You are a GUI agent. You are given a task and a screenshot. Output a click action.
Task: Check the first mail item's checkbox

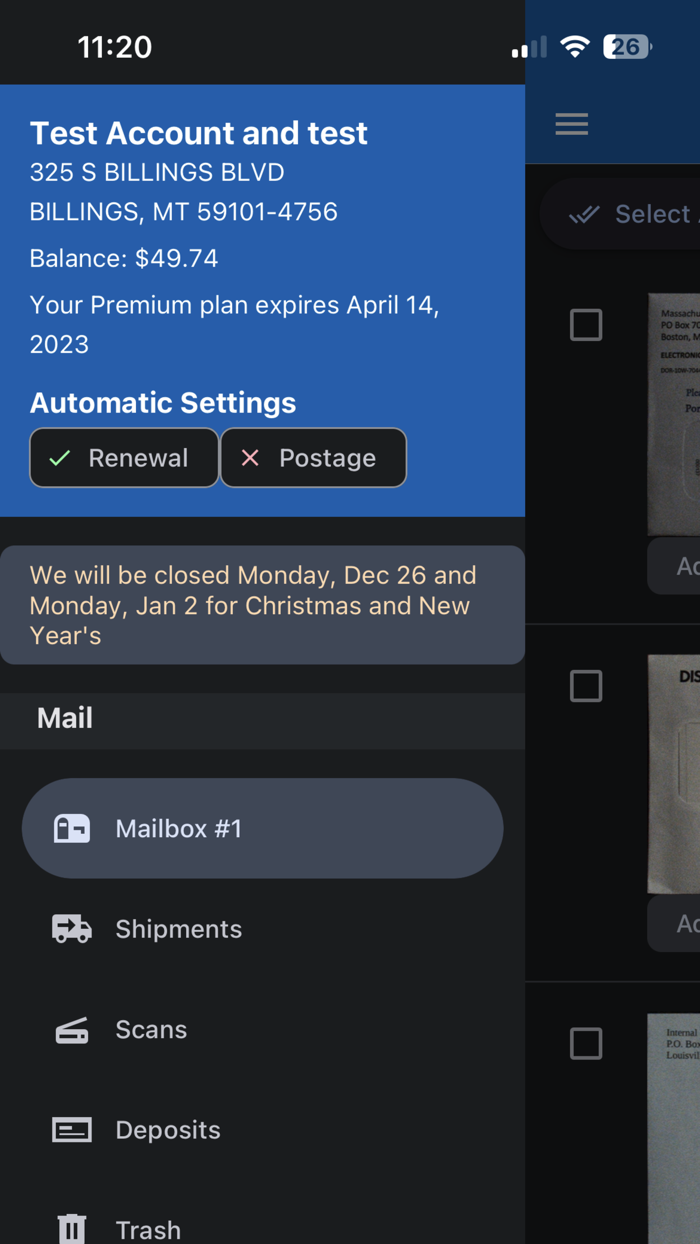coord(586,325)
